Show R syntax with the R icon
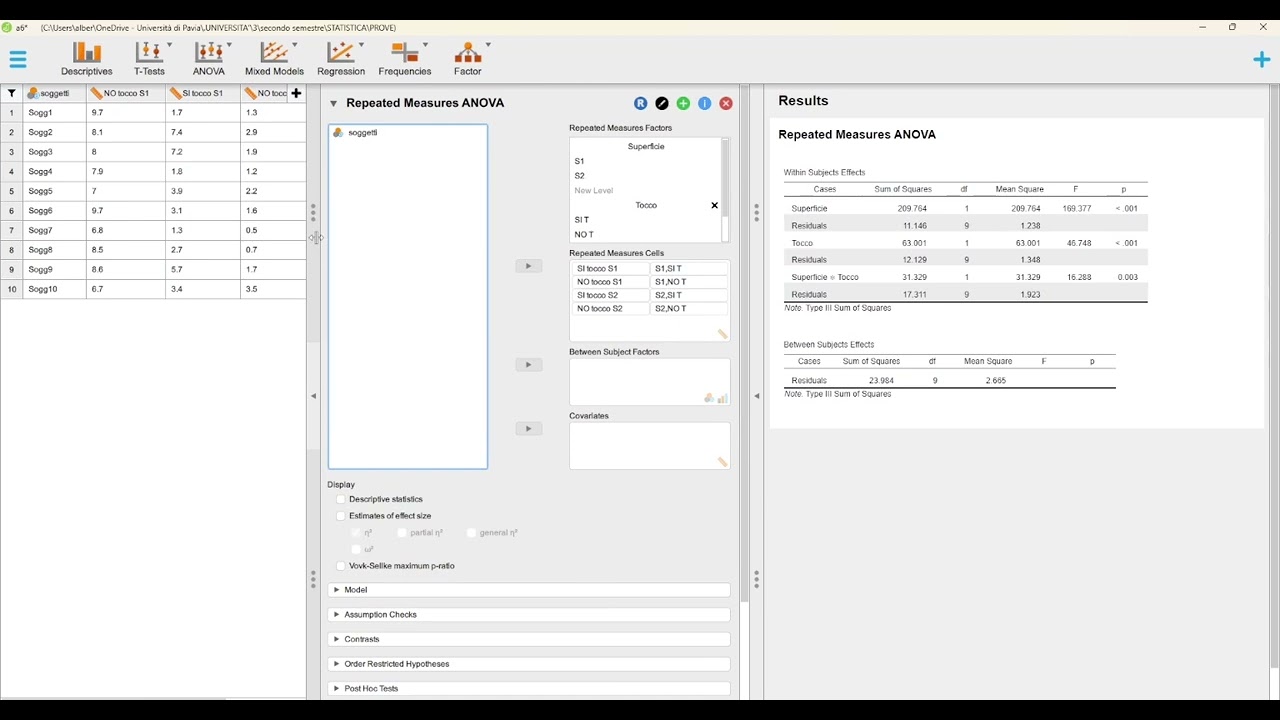This screenshot has height=720, width=1280. pyautogui.click(x=641, y=103)
